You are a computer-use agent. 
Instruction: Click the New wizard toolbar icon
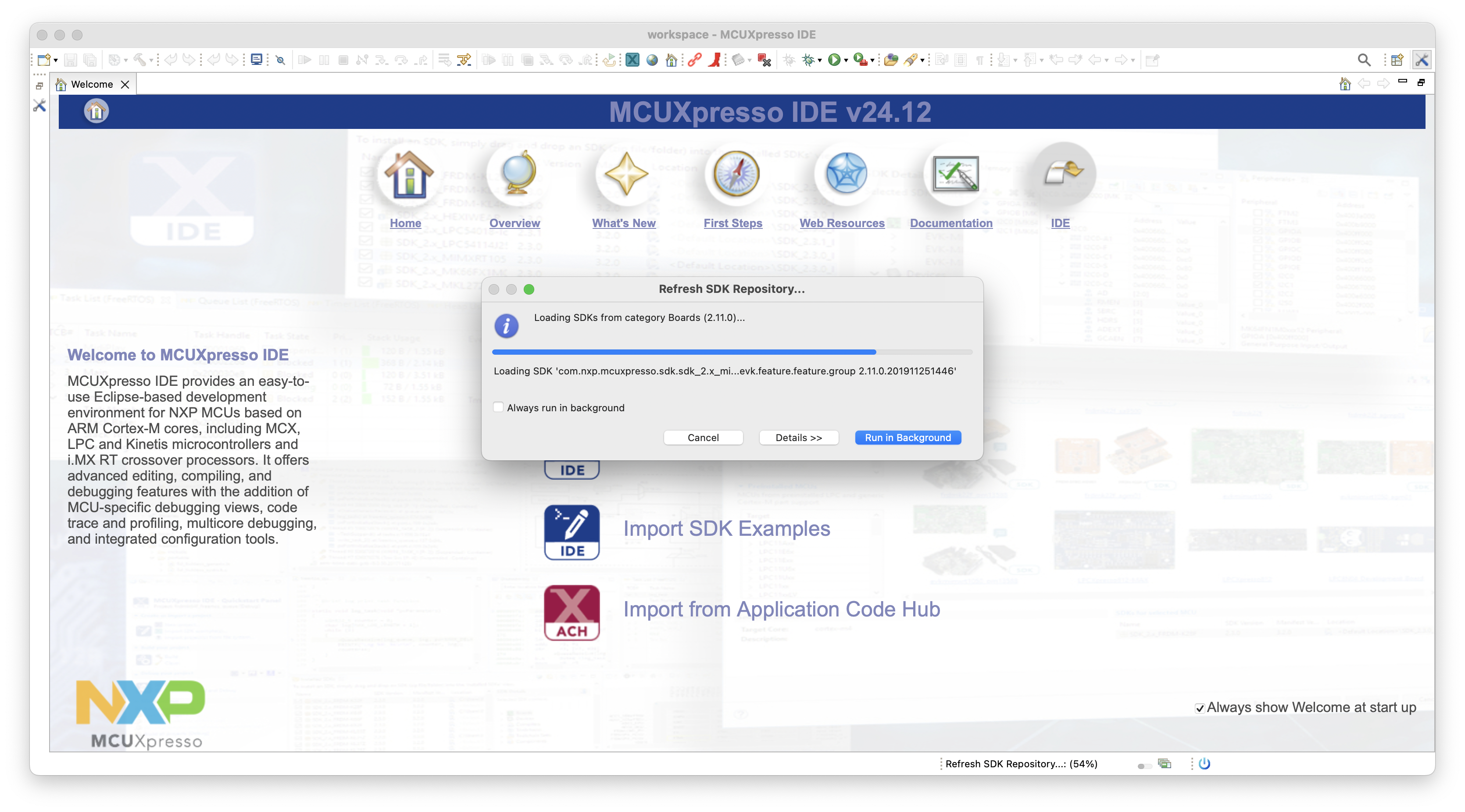(x=44, y=60)
